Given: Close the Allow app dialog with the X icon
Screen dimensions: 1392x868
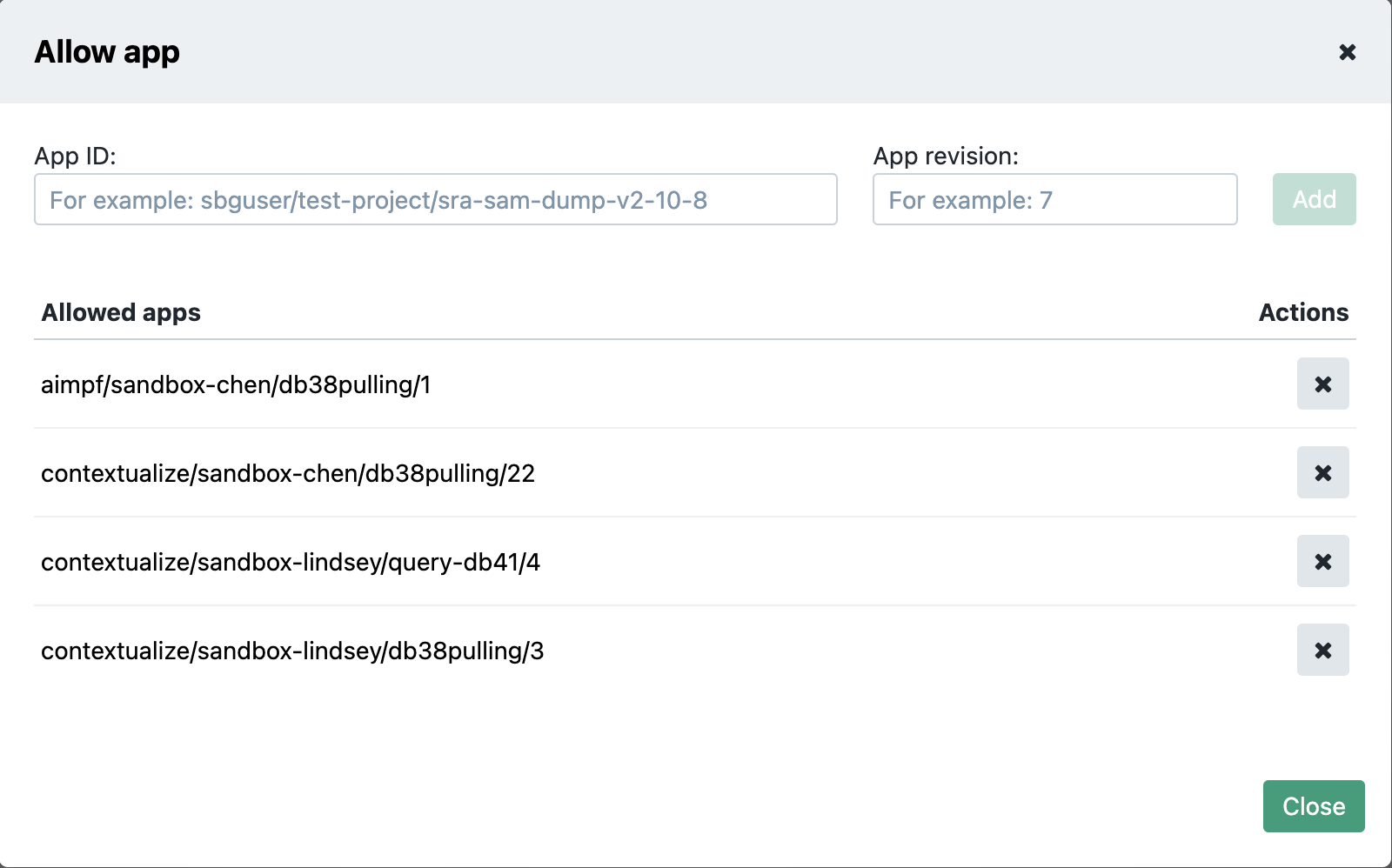Looking at the screenshot, I should pos(1347,52).
